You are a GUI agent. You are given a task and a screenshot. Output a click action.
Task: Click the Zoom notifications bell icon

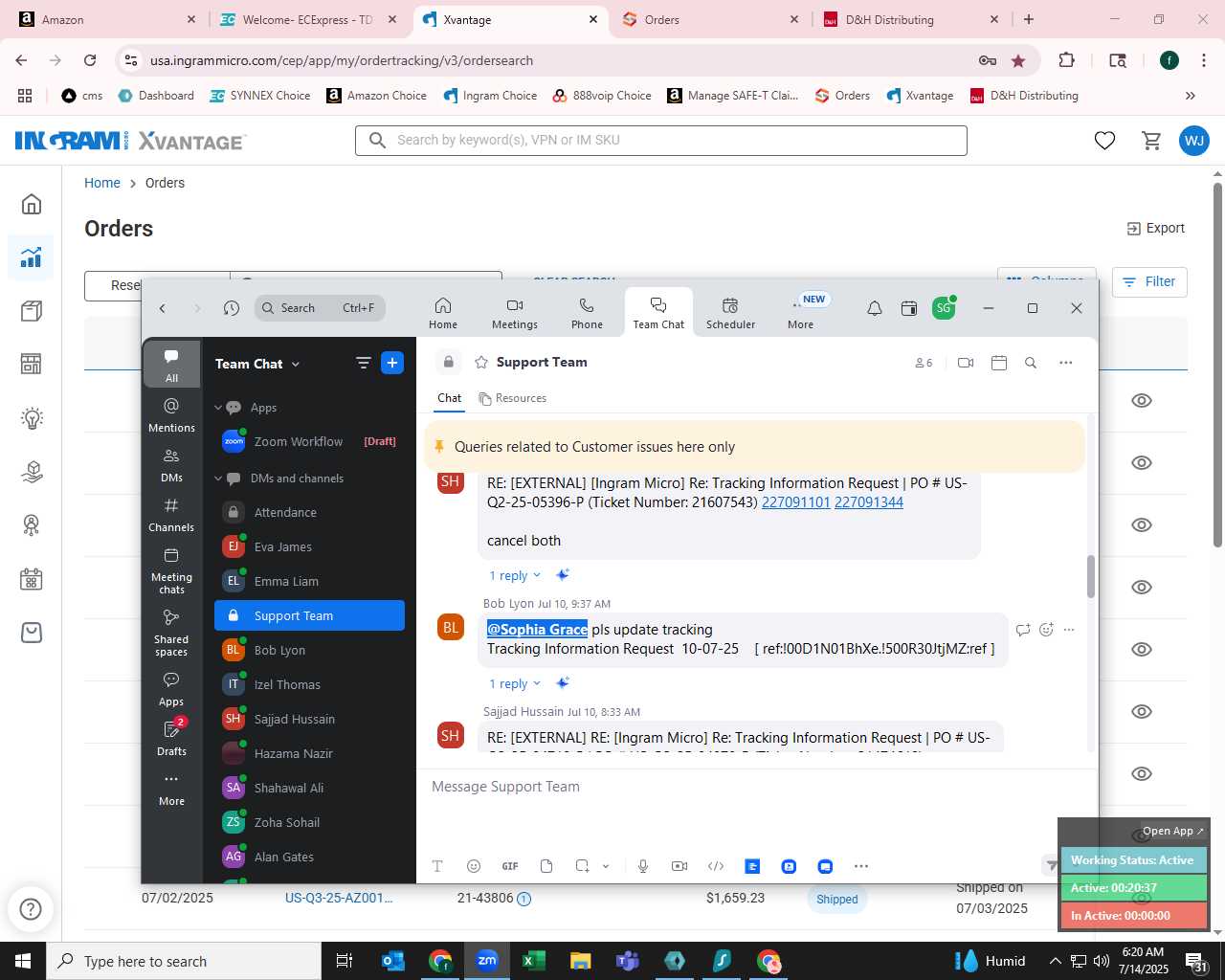point(875,308)
